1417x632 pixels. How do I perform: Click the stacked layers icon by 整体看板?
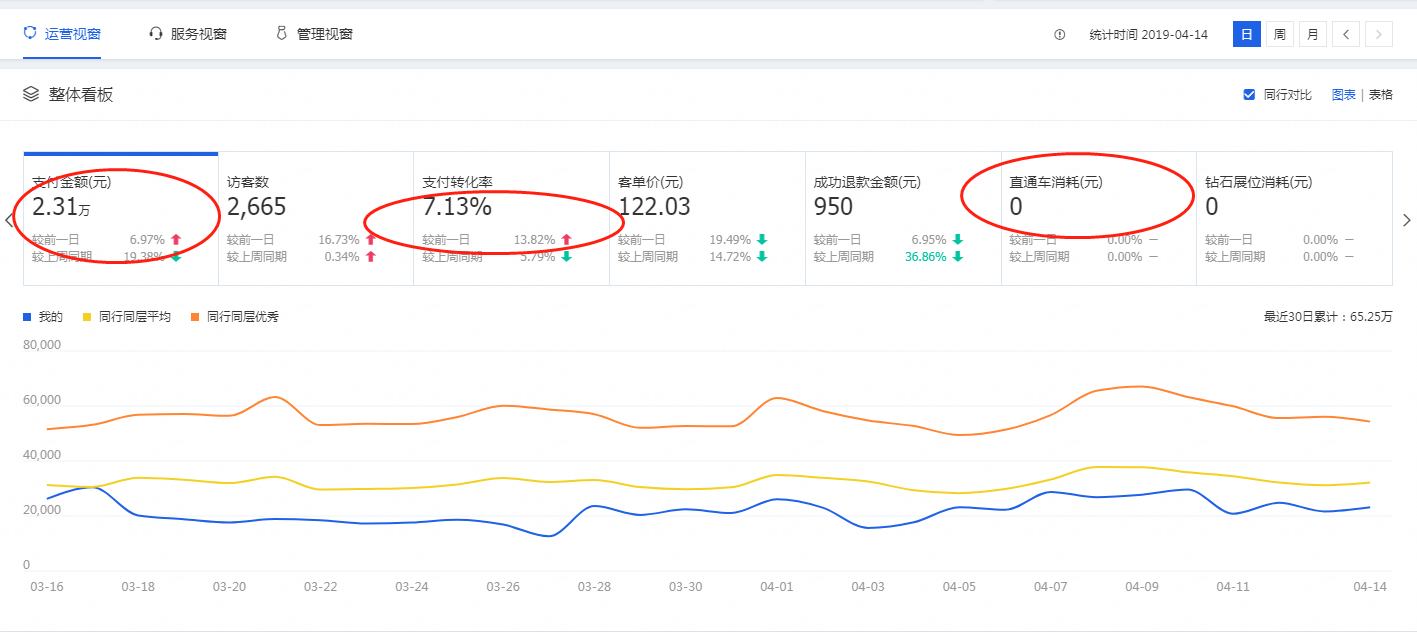tap(31, 94)
